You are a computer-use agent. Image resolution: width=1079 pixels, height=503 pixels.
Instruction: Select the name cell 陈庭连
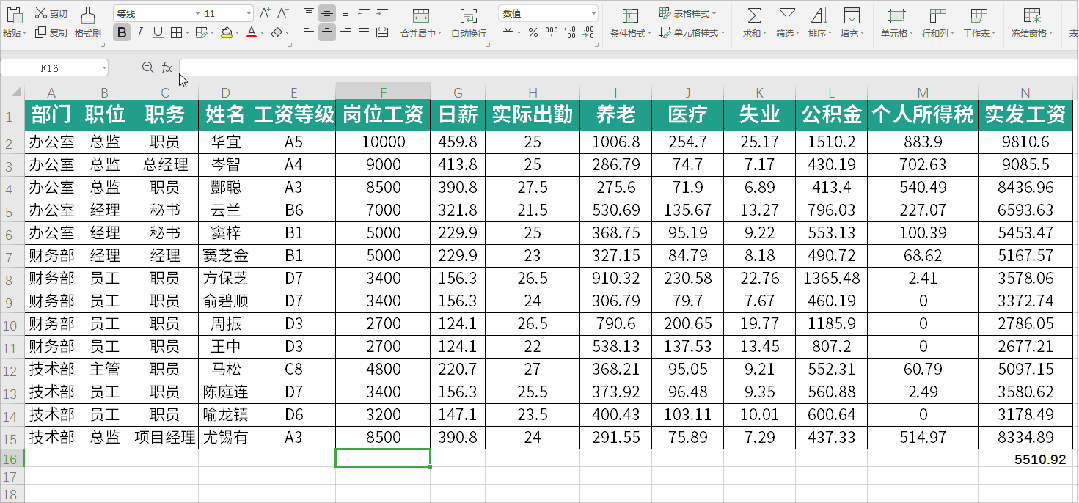[x=226, y=392]
